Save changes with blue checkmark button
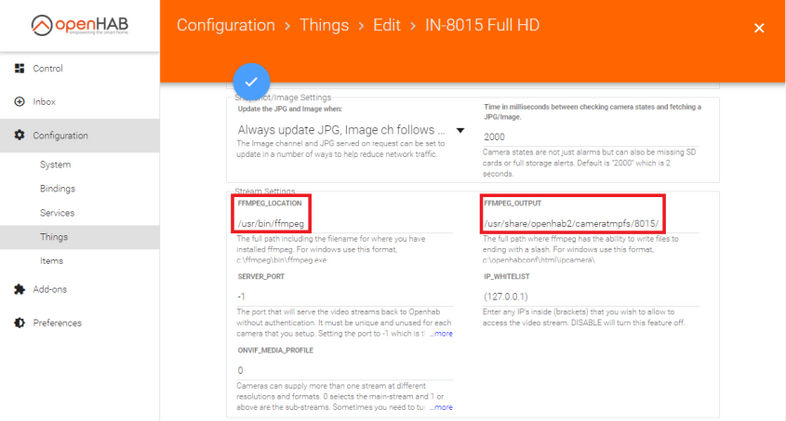Screen dimensions: 786x421 click(x=251, y=82)
